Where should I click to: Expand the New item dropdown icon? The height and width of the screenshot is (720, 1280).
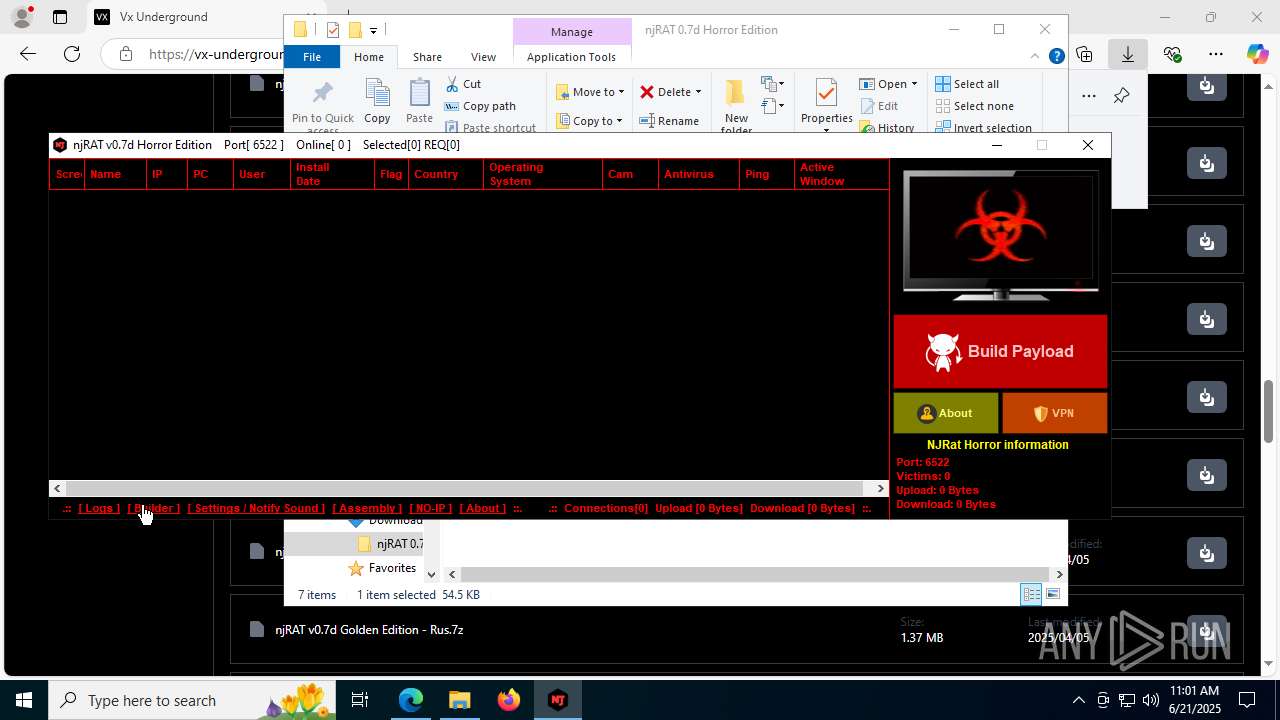pyautogui.click(x=772, y=84)
